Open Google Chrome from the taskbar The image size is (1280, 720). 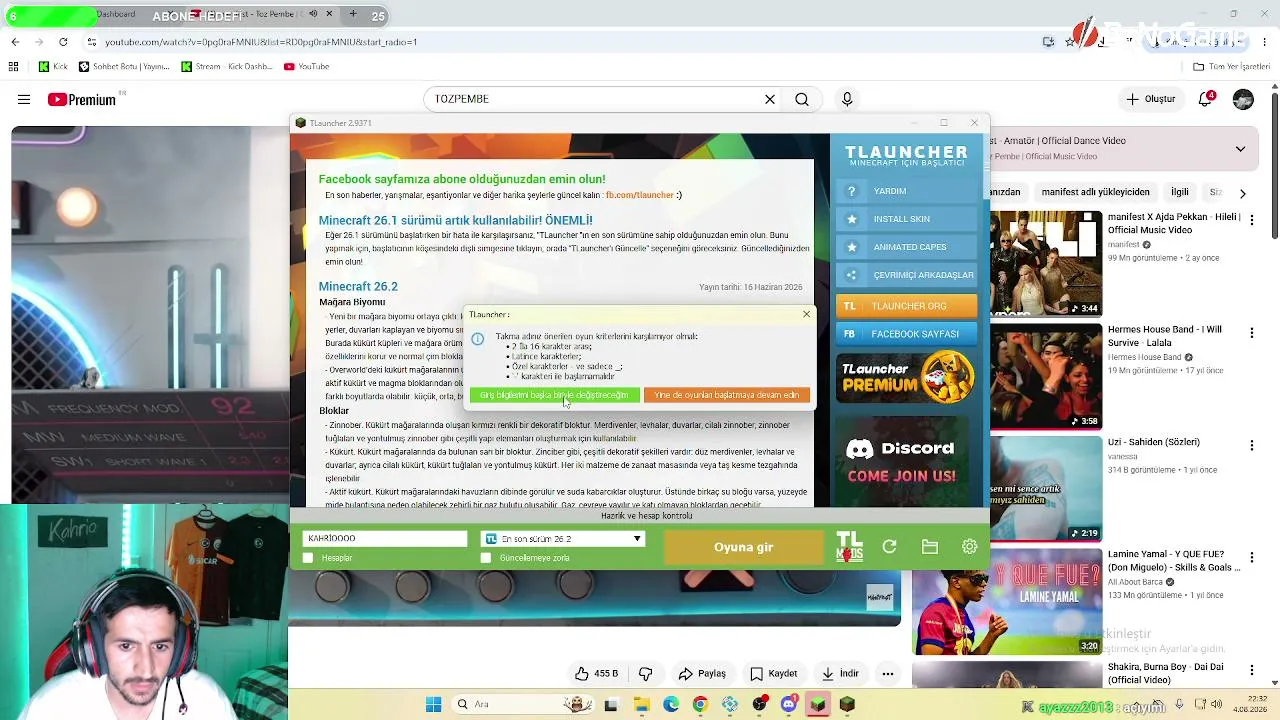tap(700, 705)
